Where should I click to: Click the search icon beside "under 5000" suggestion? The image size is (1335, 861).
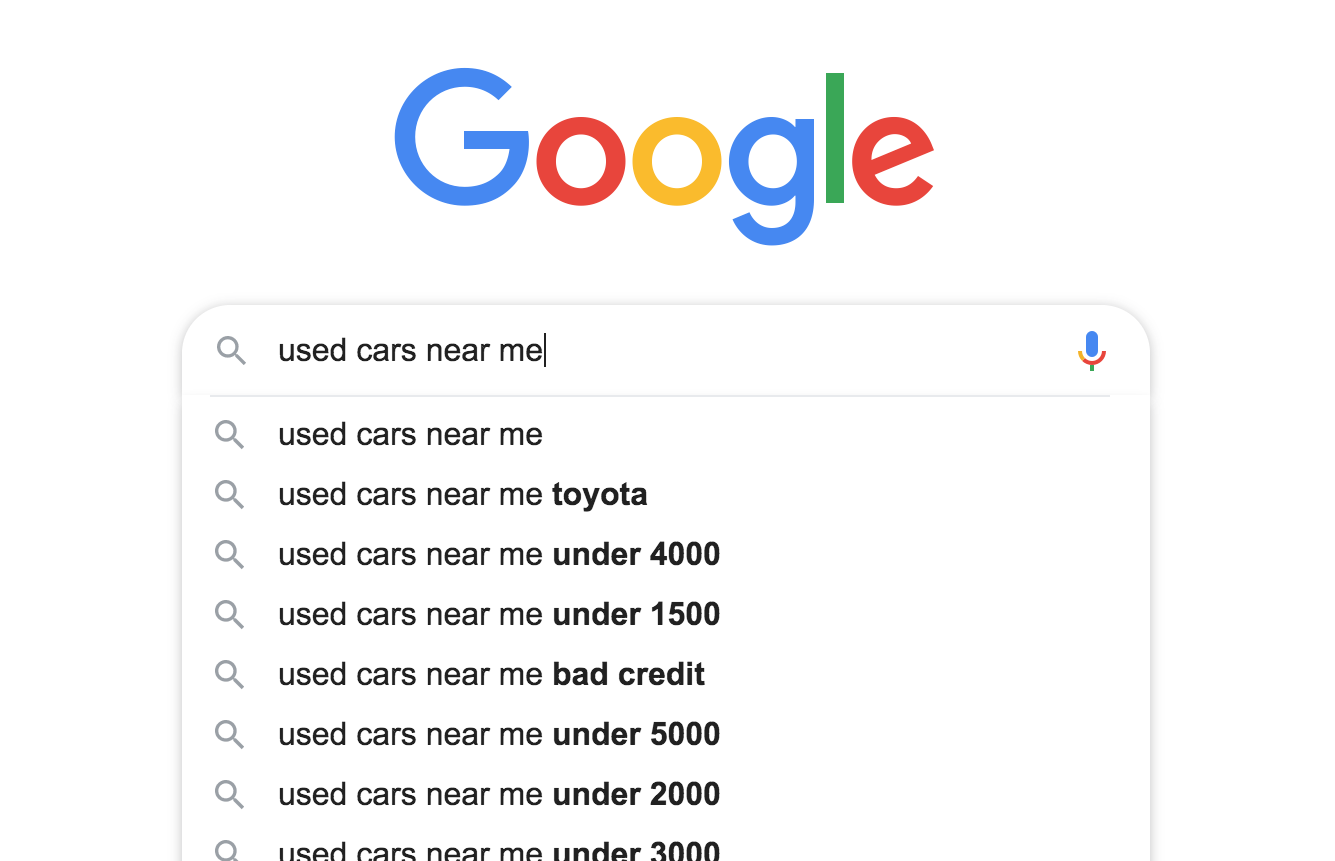[x=229, y=734]
